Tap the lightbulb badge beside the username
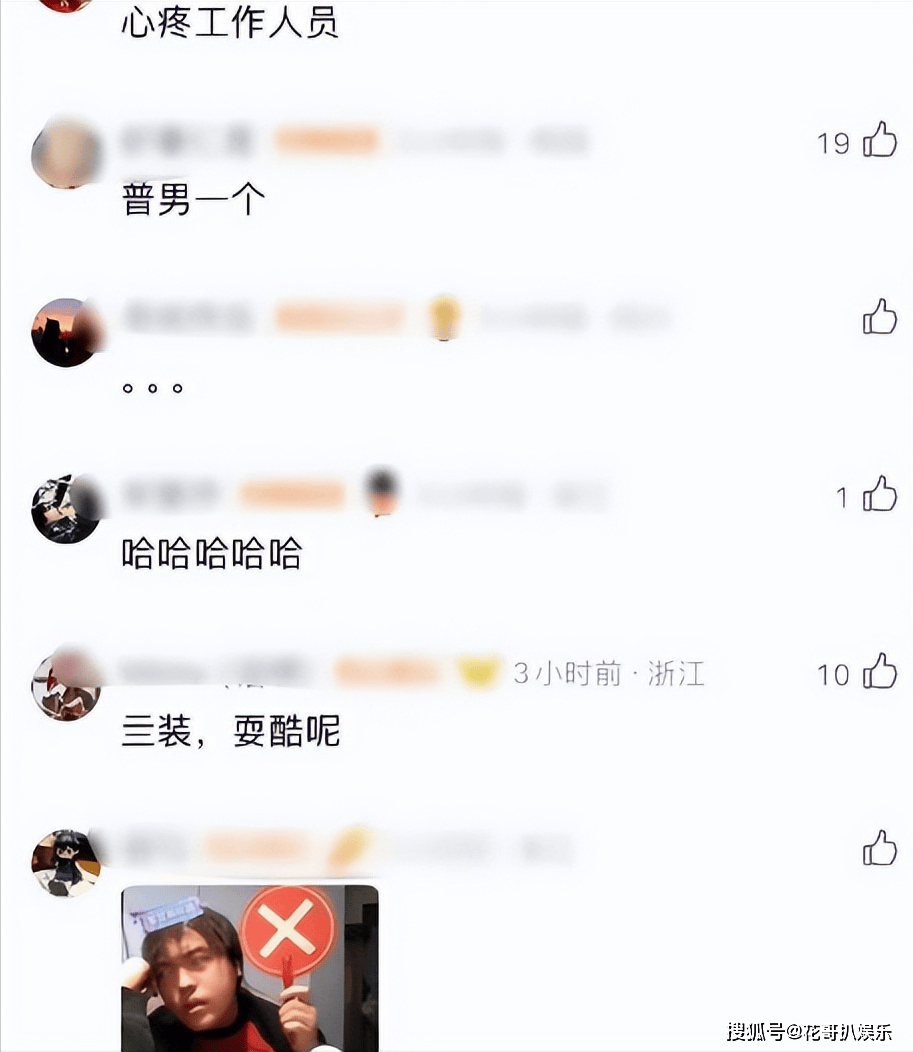913x1052 pixels. tap(444, 317)
